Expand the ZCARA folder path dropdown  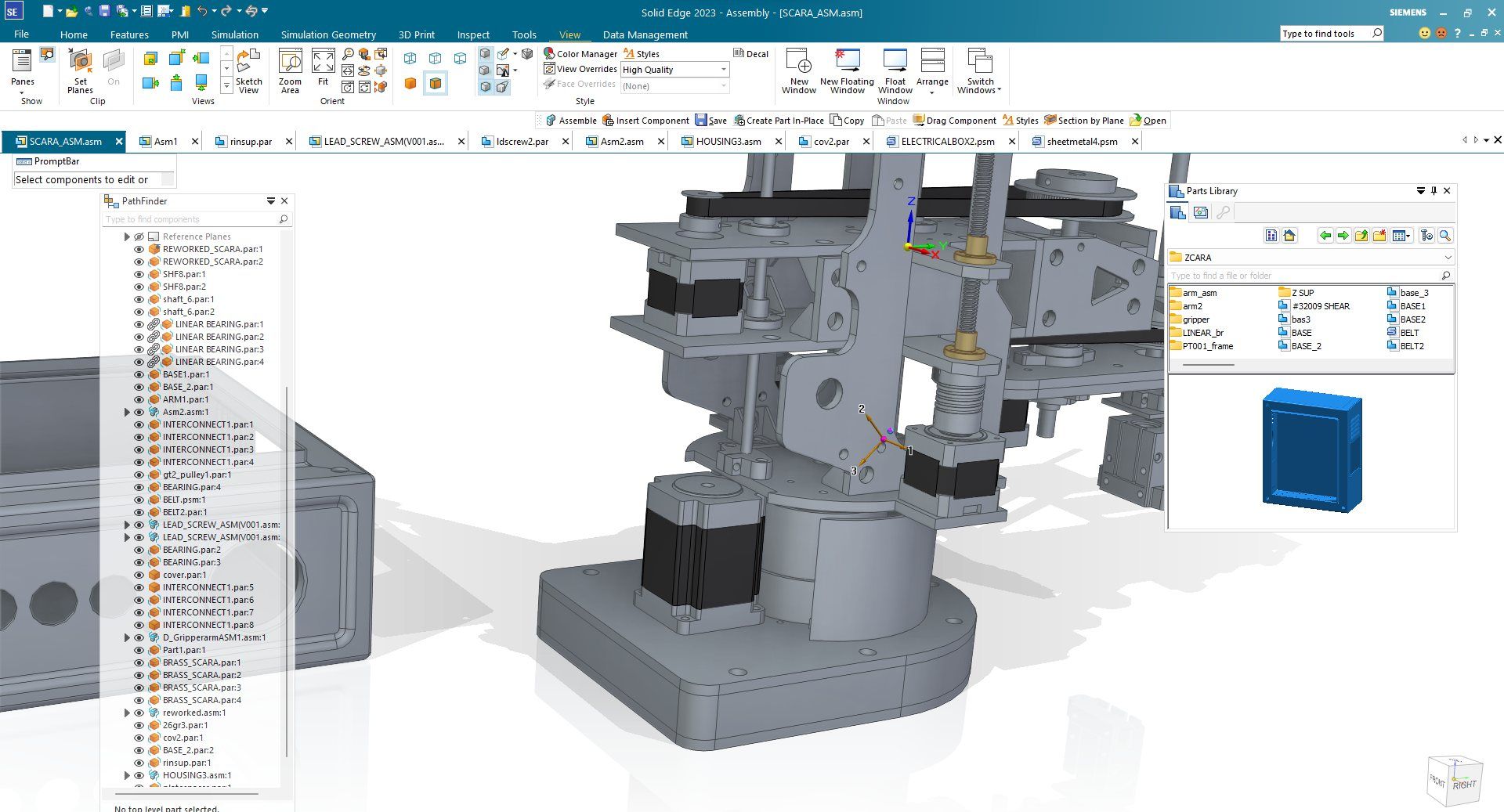pos(1447,258)
